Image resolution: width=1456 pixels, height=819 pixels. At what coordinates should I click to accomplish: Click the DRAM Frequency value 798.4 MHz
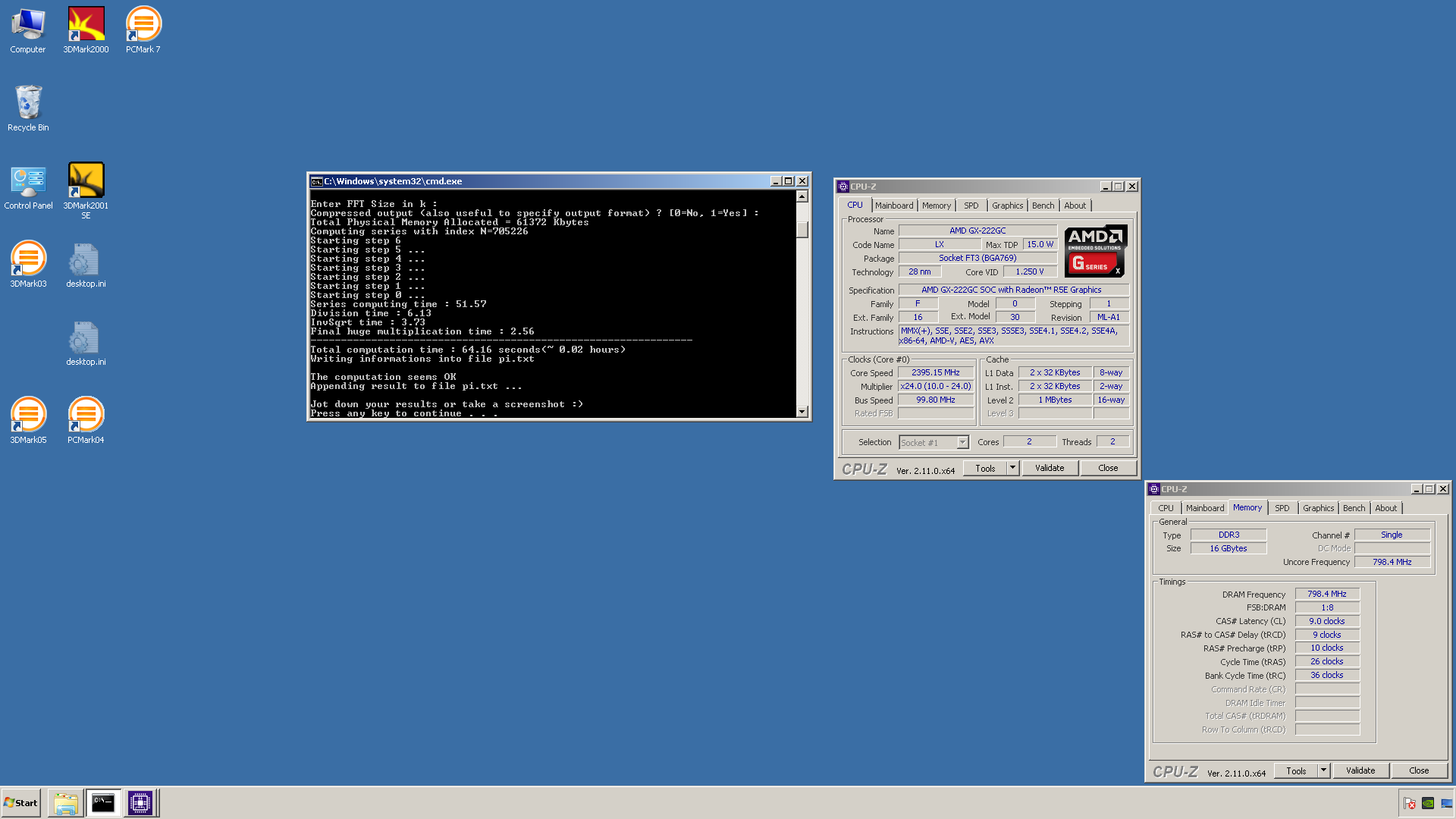tap(1327, 594)
